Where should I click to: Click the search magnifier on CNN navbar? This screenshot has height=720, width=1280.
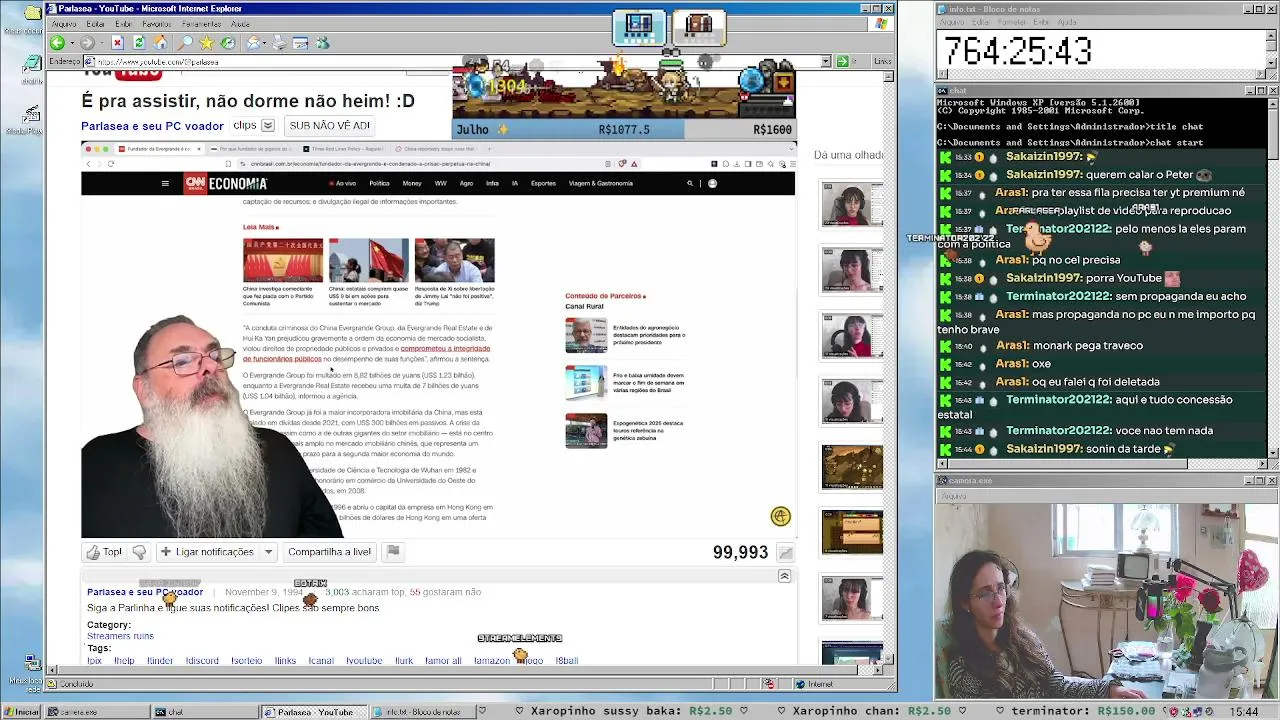[x=690, y=184]
